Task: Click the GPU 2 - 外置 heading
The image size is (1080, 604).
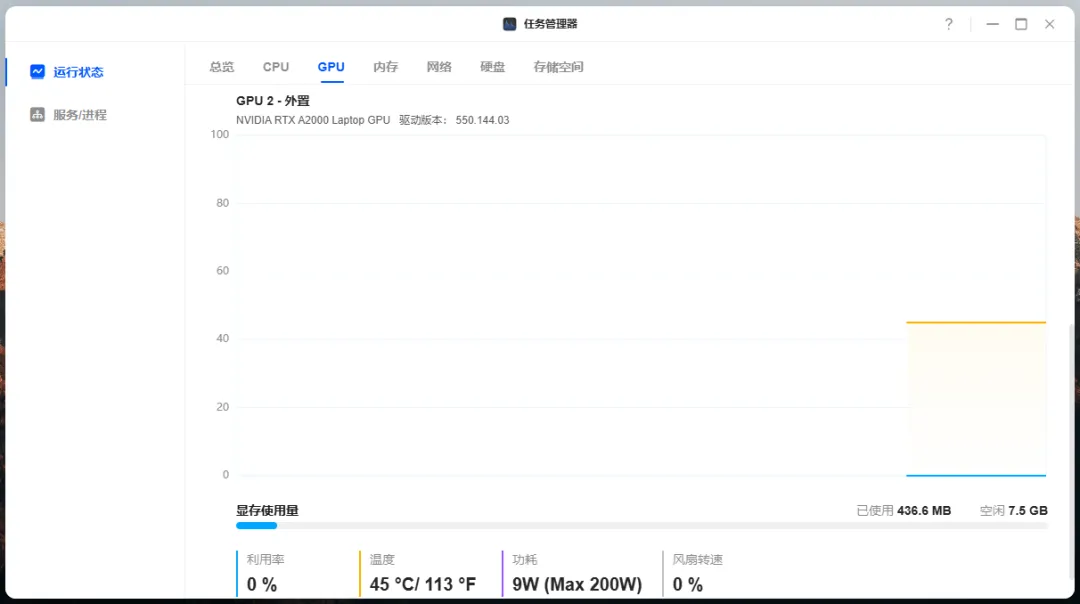Action: tap(273, 101)
